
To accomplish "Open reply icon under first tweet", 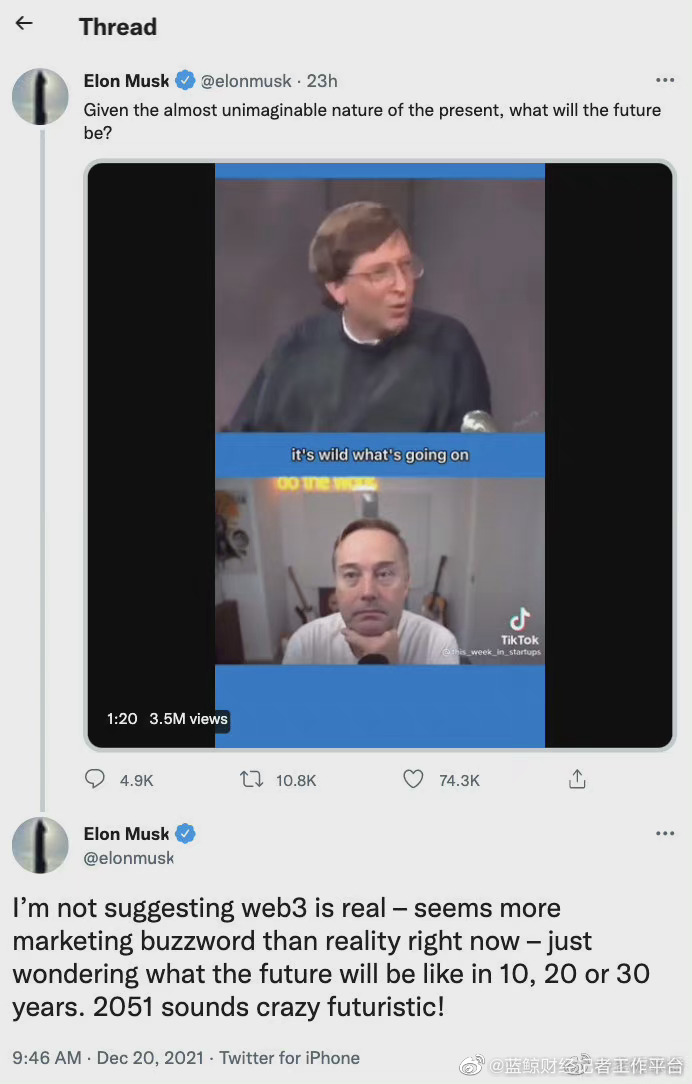I will click(x=95, y=779).
